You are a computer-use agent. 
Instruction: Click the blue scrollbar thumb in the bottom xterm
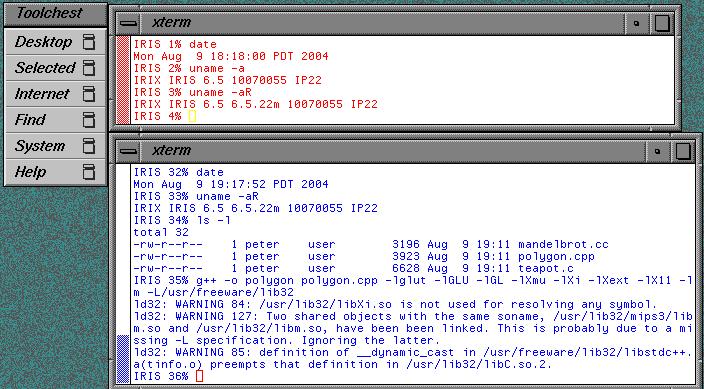tap(122, 359)
